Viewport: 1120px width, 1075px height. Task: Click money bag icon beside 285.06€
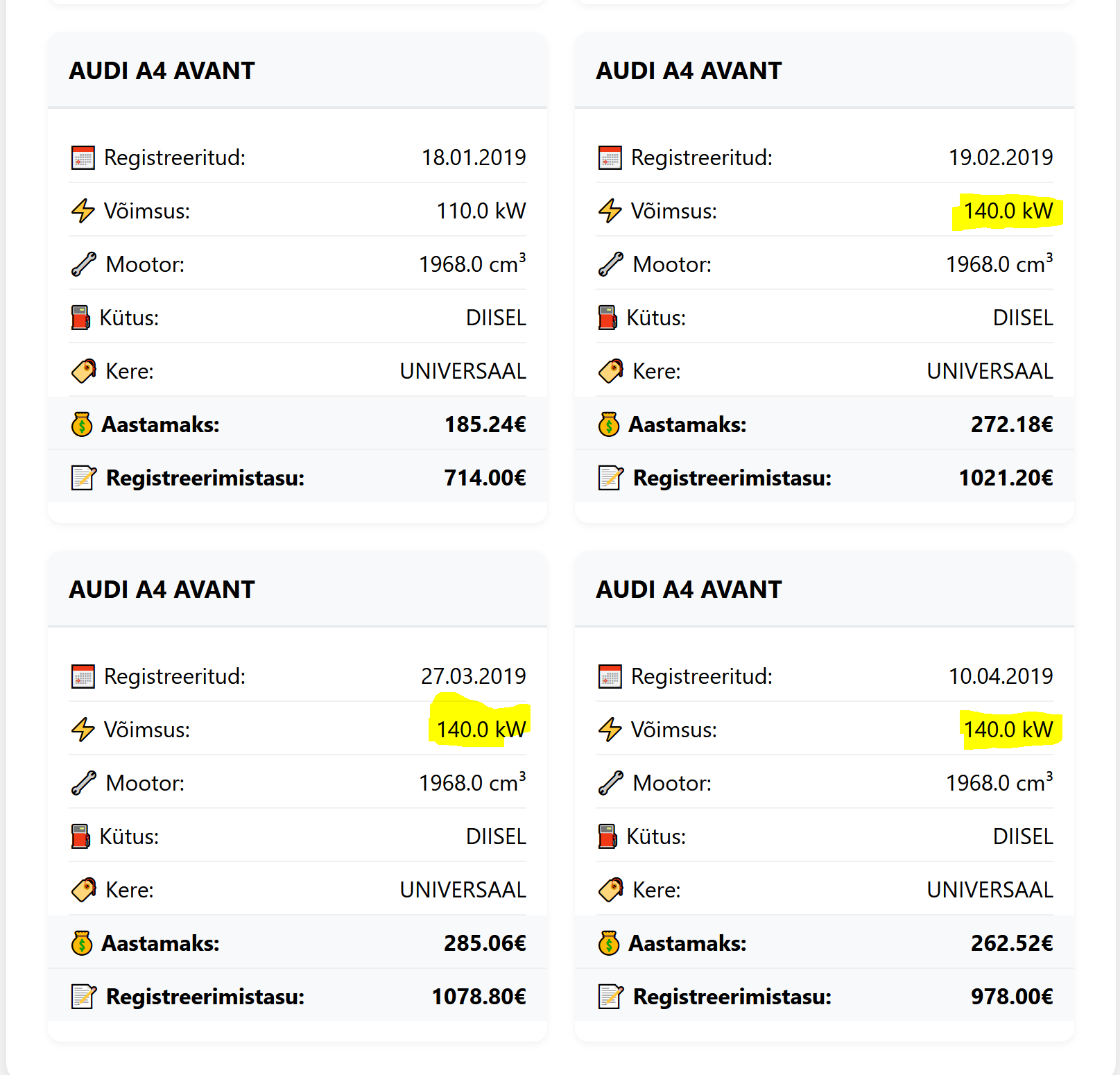(82, 943)
